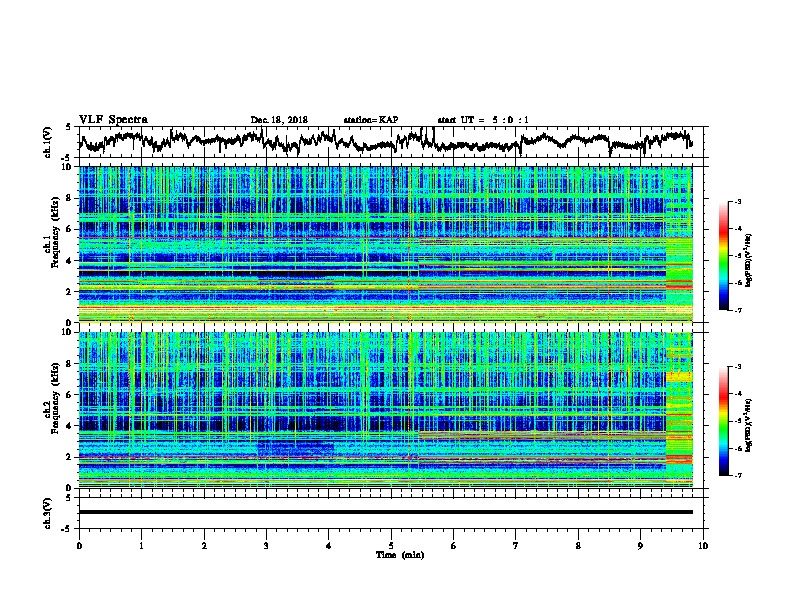The image size is (792, 612).
Task: Click the ch.2 "Frequency (kHz)" axis label
Action: 55,398
